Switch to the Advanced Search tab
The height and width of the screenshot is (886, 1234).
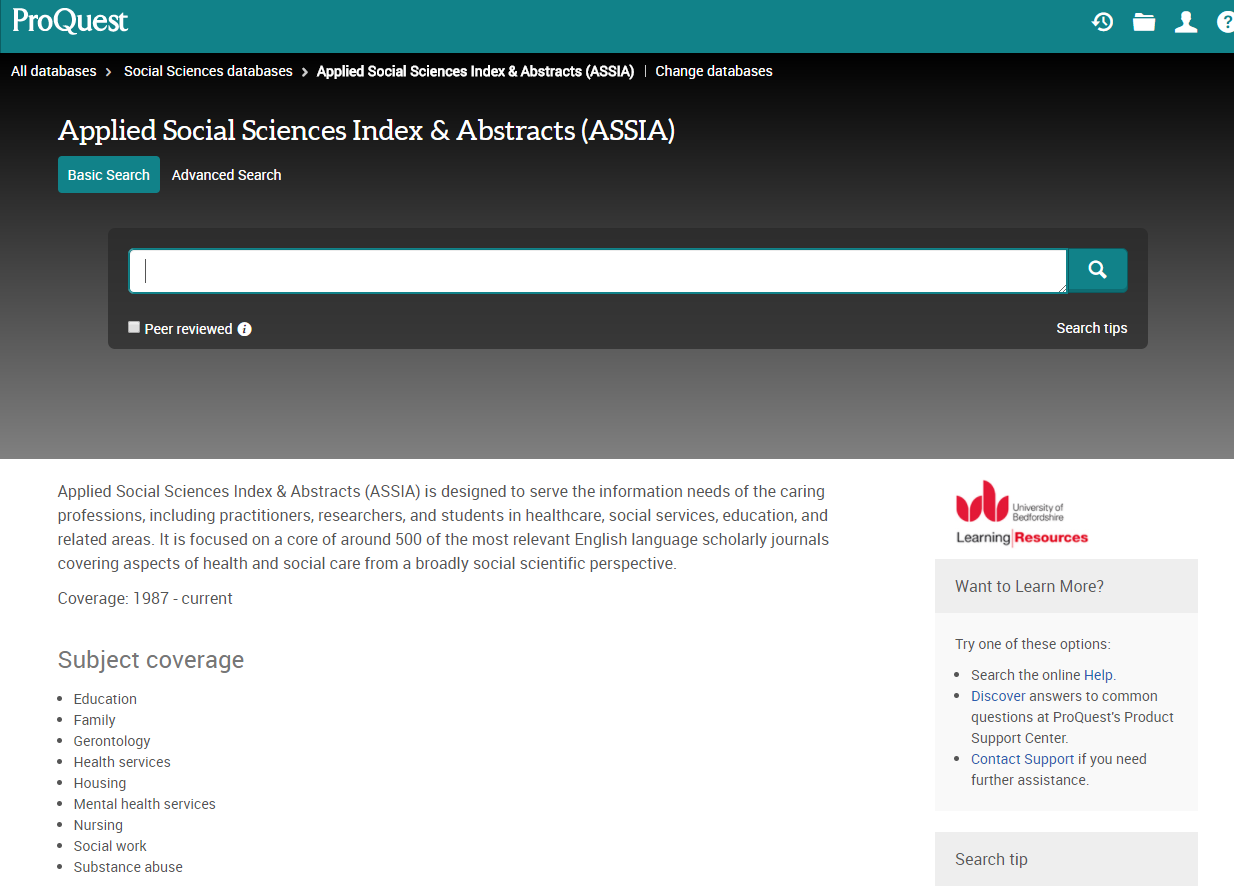(226, 175)
